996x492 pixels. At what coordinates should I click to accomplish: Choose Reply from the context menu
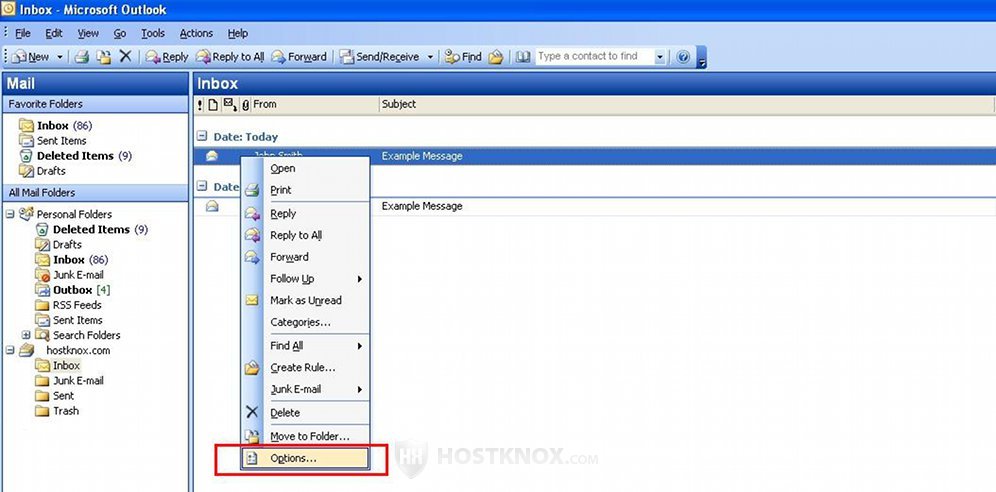pos(306,214)
